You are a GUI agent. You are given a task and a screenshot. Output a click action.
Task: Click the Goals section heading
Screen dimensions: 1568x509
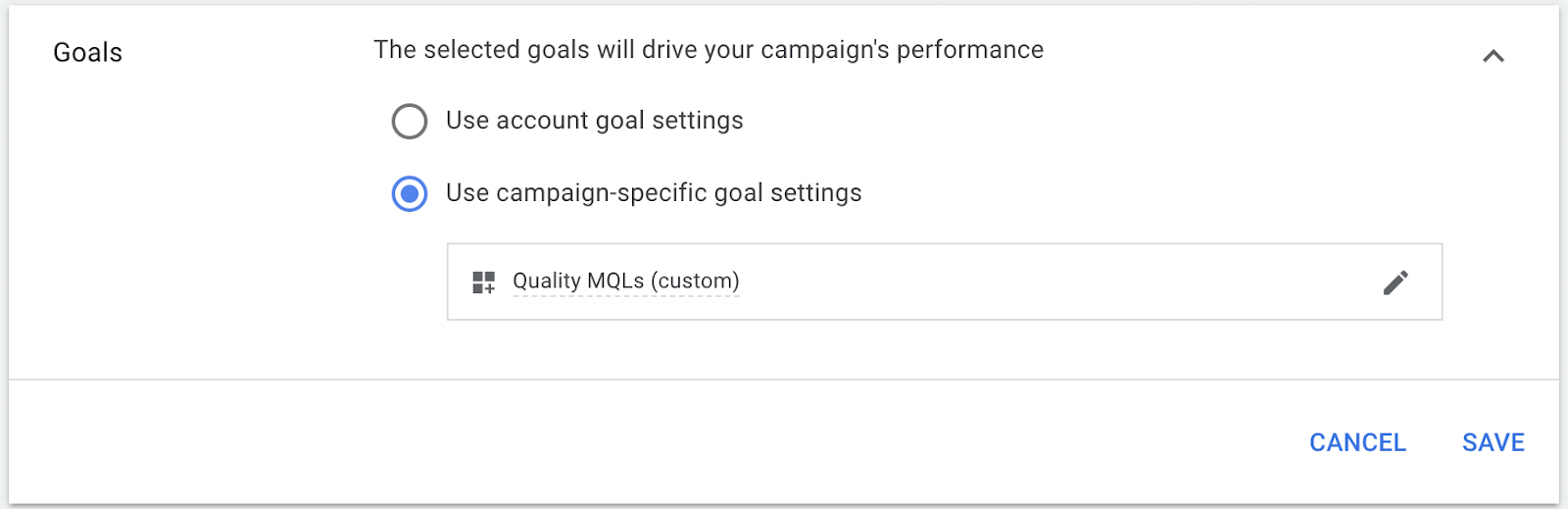pyautogui.click(x=88, y=53)
